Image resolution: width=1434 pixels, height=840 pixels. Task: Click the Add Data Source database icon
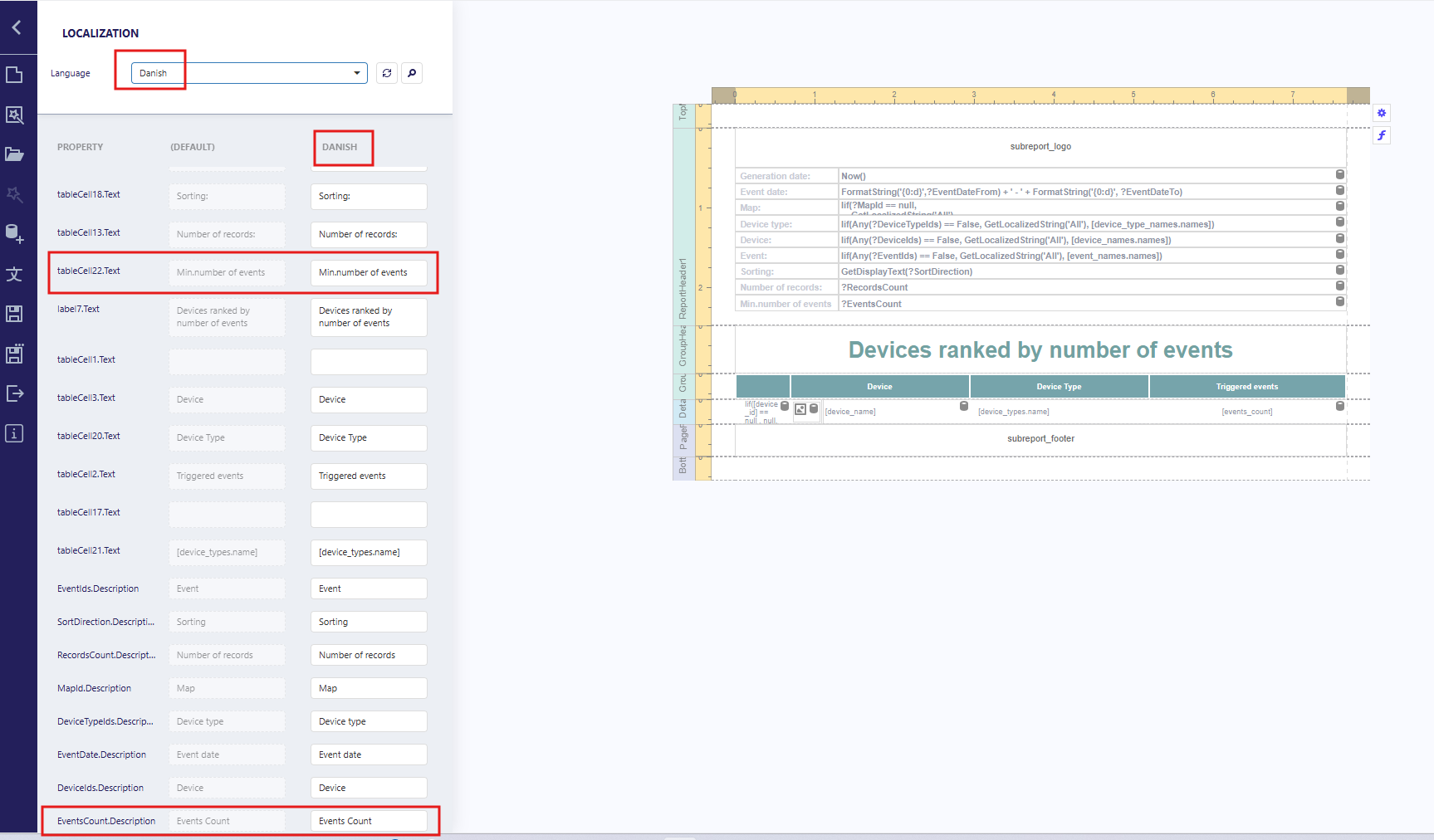tap(15, 234)
